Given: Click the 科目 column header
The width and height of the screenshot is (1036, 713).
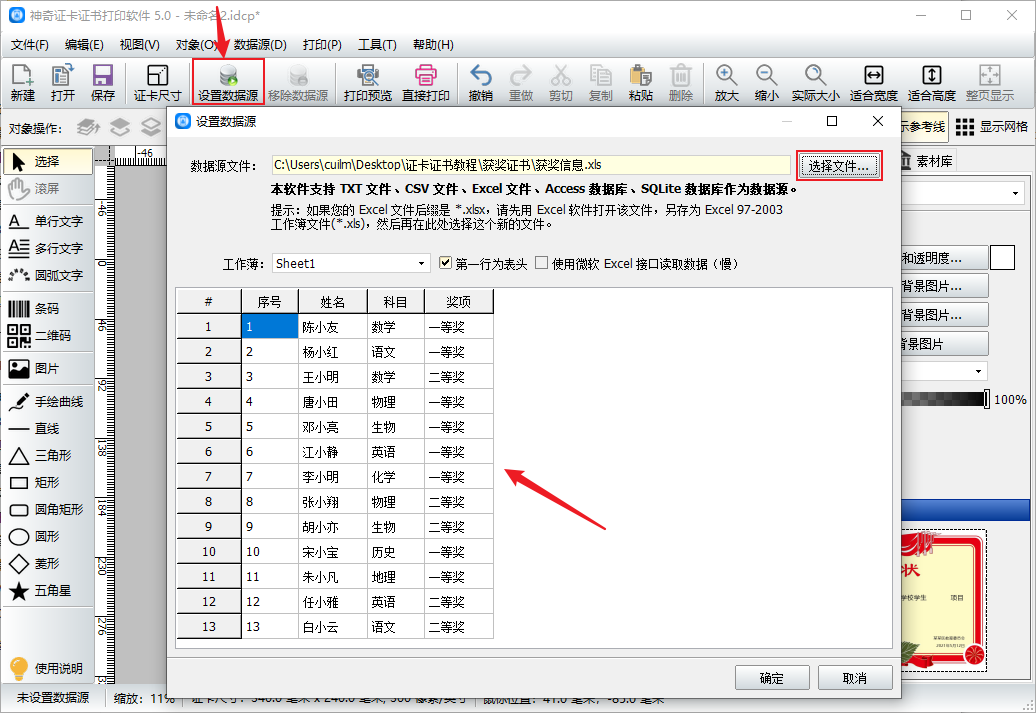Looking at the screenshot, I should tap(395, 302).
